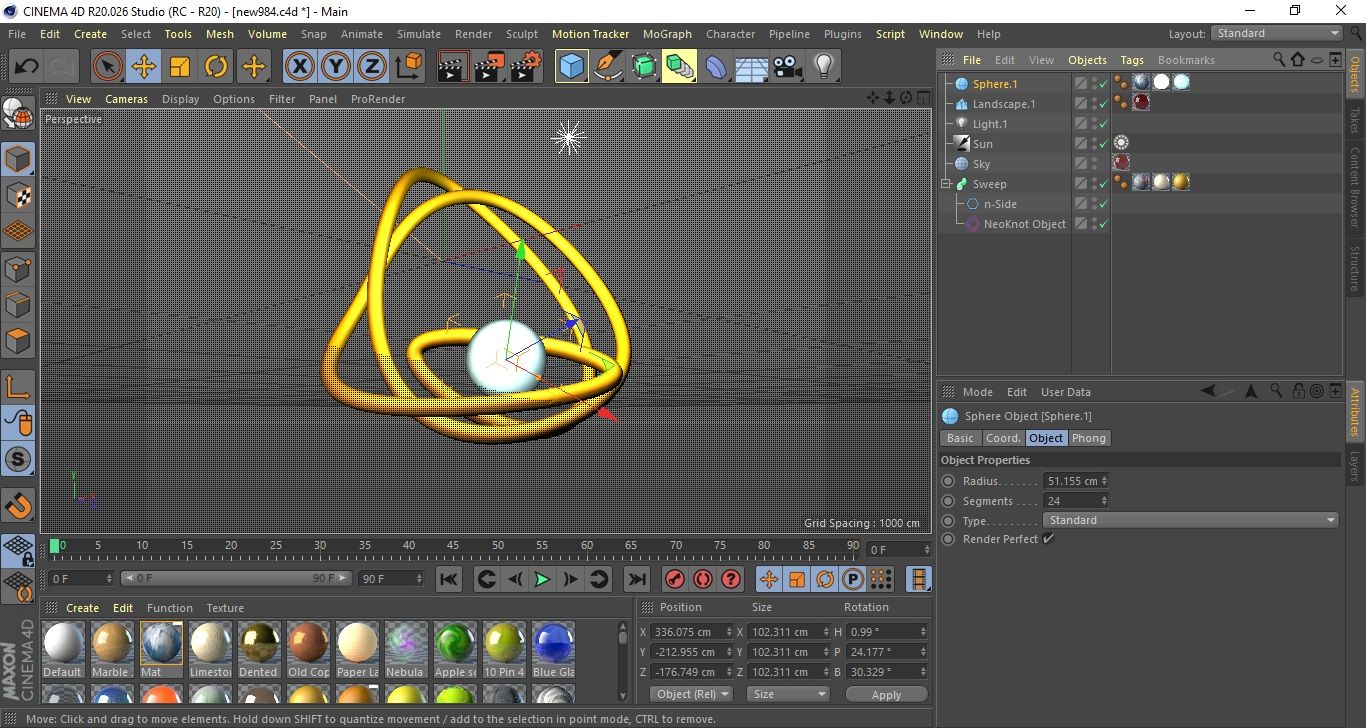
Task: Add a Camera object
Action: [x=787, y=67]
